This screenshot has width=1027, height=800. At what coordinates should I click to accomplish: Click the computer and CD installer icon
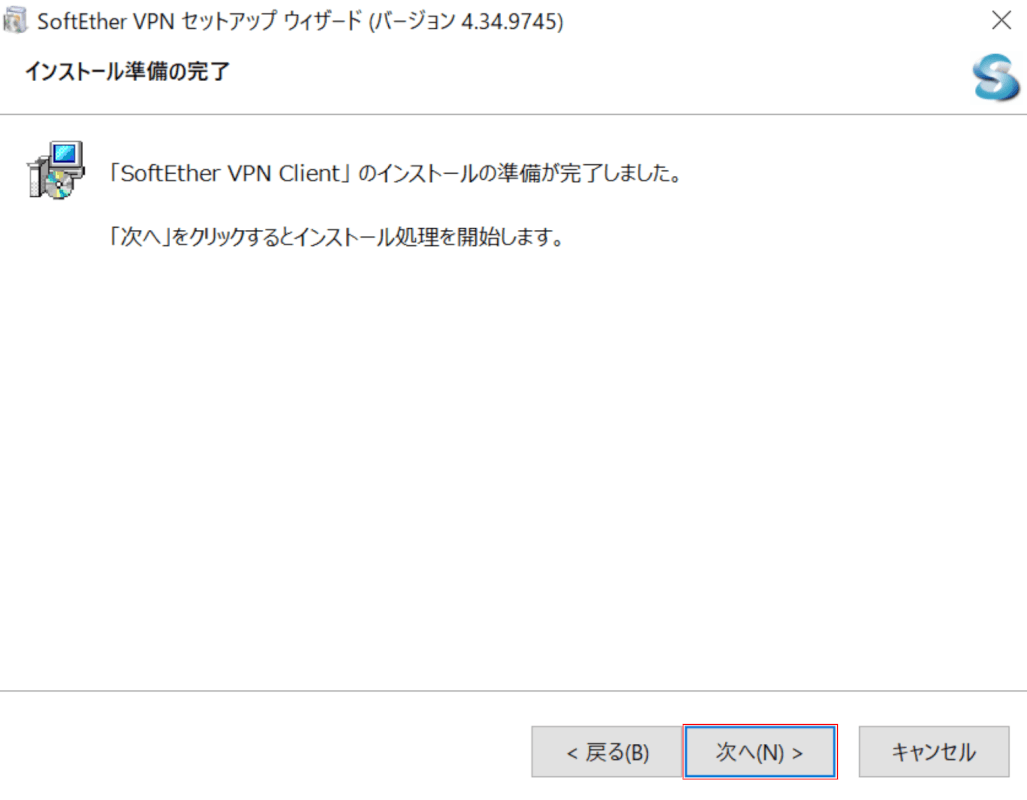click(56, 170)
